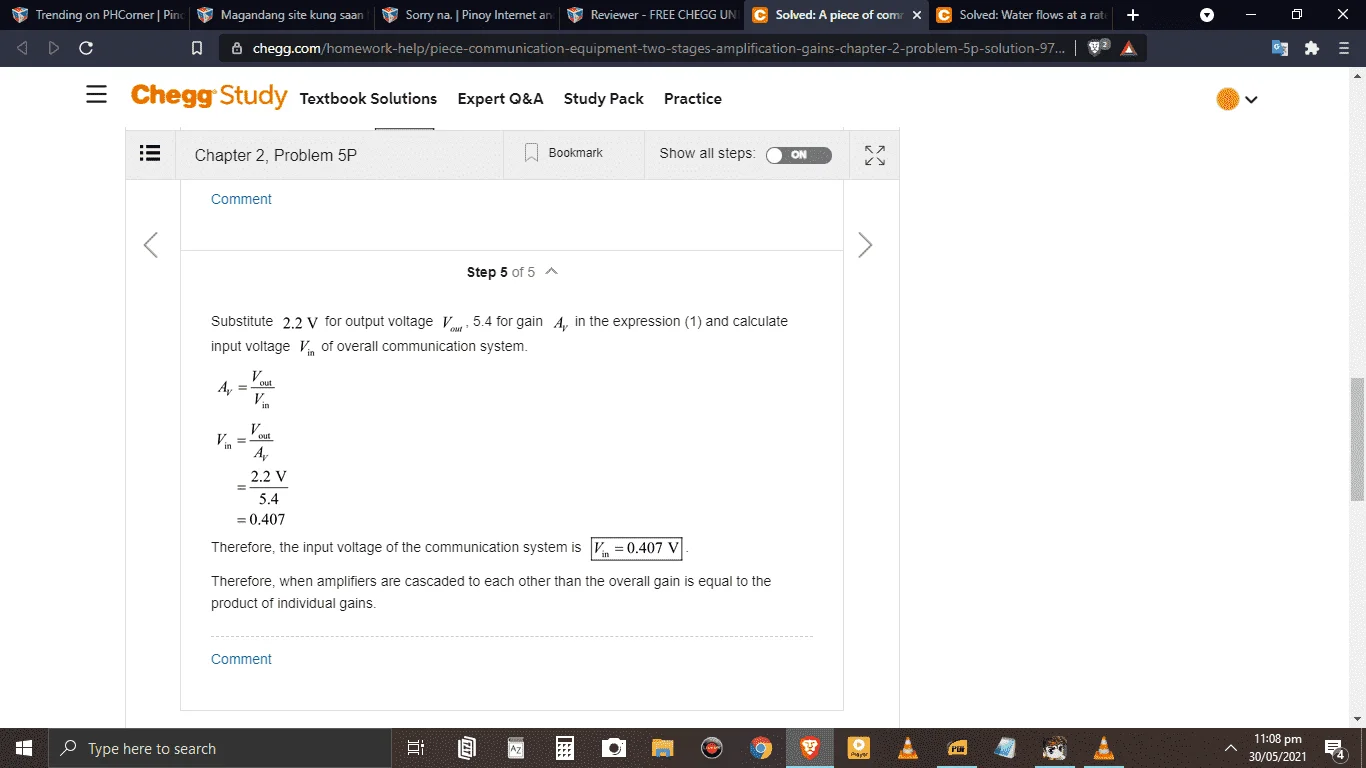1366x768 pixels.
Task: Click the chegg.com address bar
Action: 658,48
